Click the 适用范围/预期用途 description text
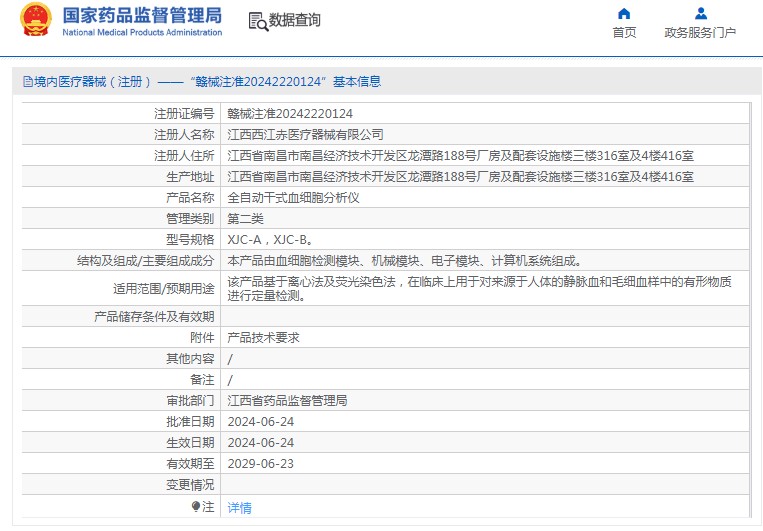The image size is (763, 531). coord(479,289)
